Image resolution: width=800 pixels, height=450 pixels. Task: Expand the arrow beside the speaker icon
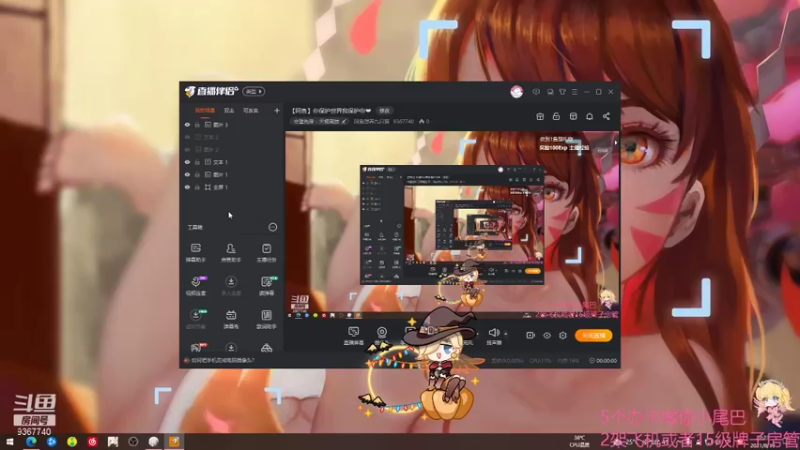[x=506, y=334]
